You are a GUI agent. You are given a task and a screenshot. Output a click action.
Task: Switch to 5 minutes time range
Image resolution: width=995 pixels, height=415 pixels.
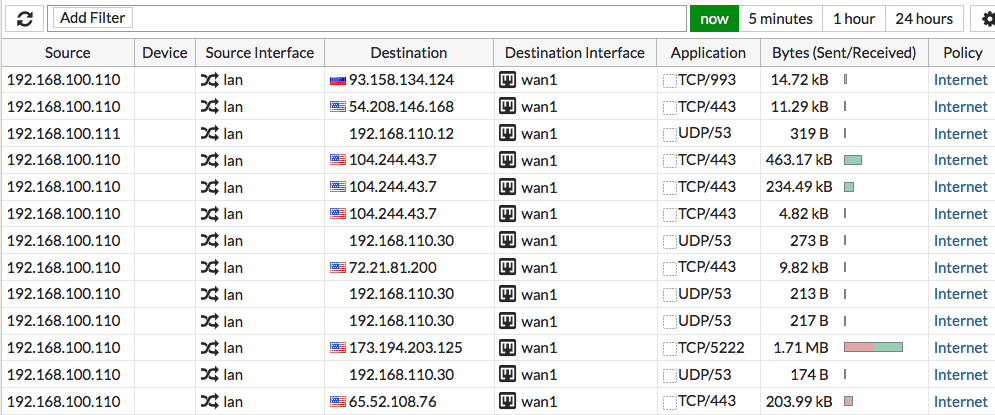pyautogui.click(x=781, y=19)
